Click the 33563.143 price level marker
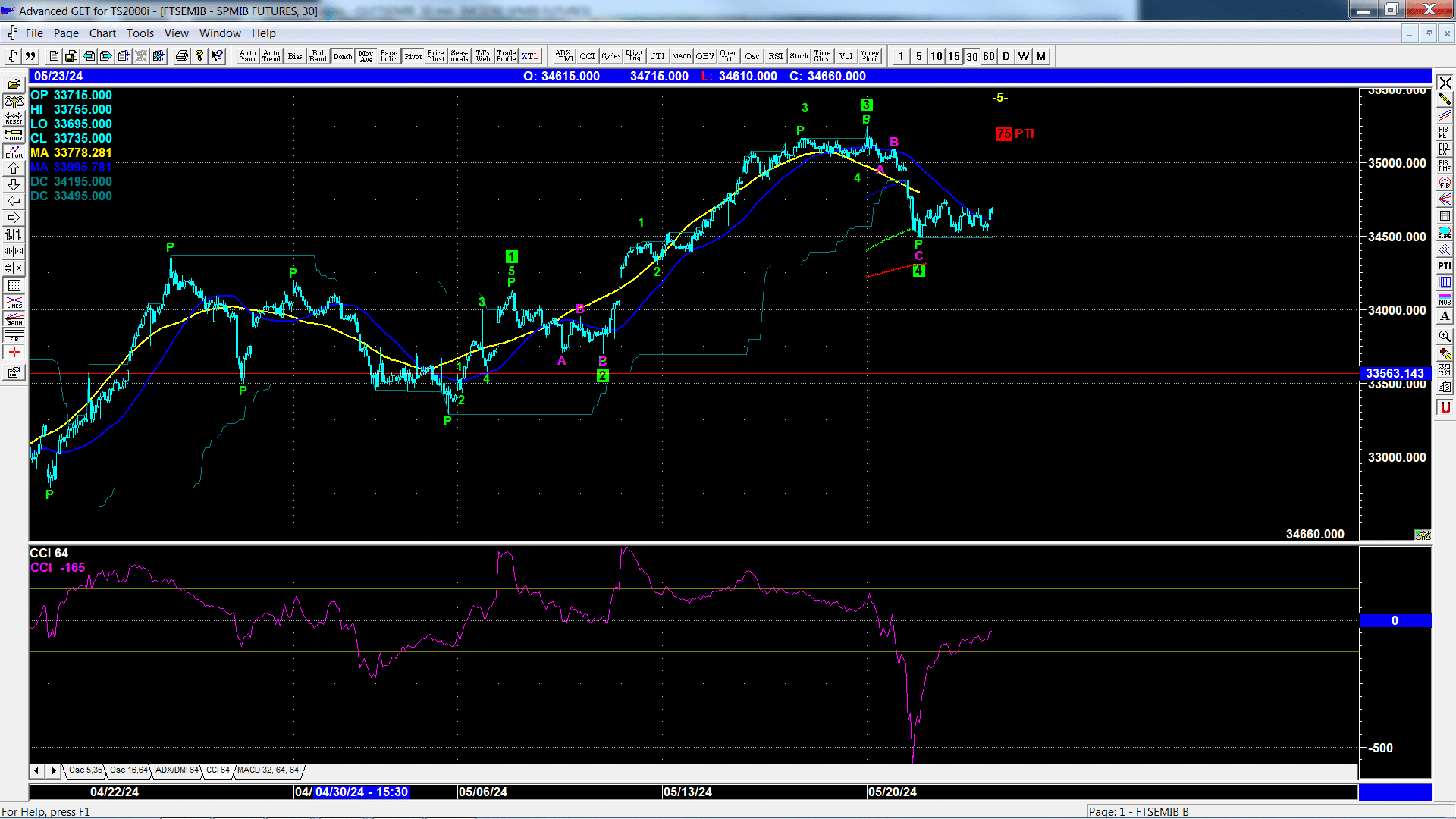 tap(1395, 373)
